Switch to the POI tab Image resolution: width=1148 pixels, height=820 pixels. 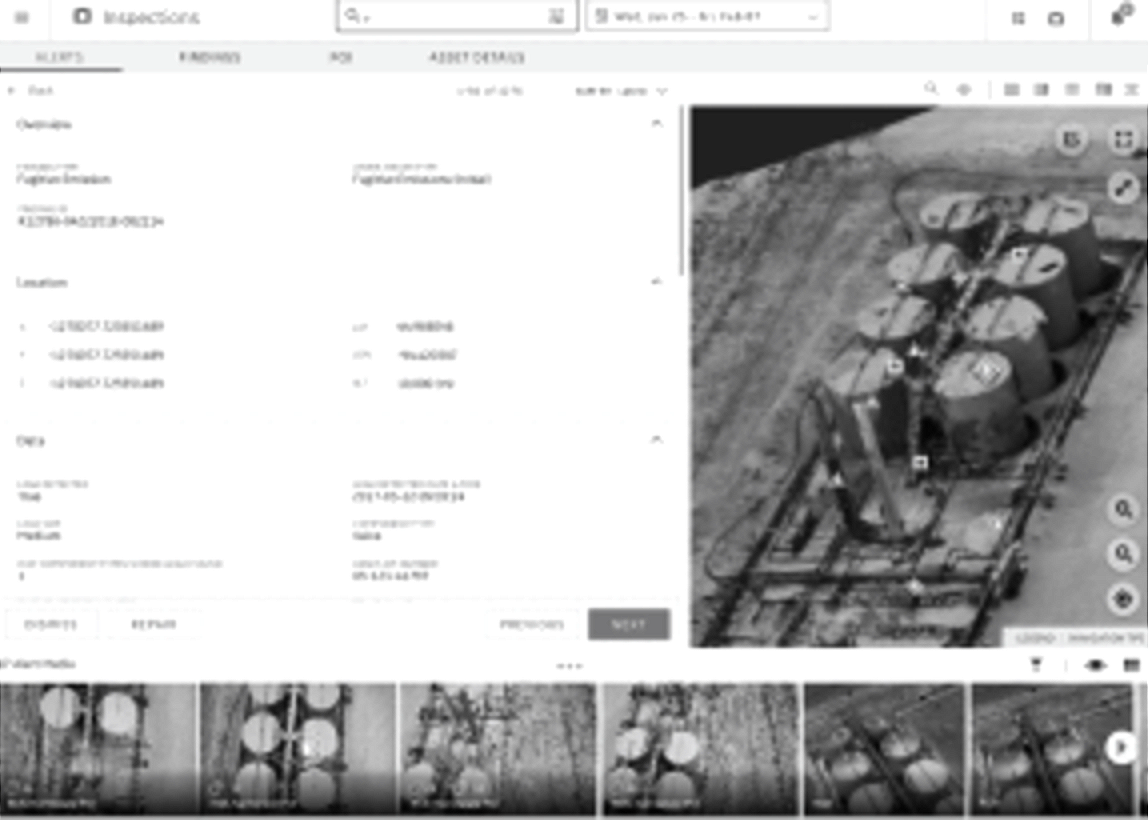point(340,57)
